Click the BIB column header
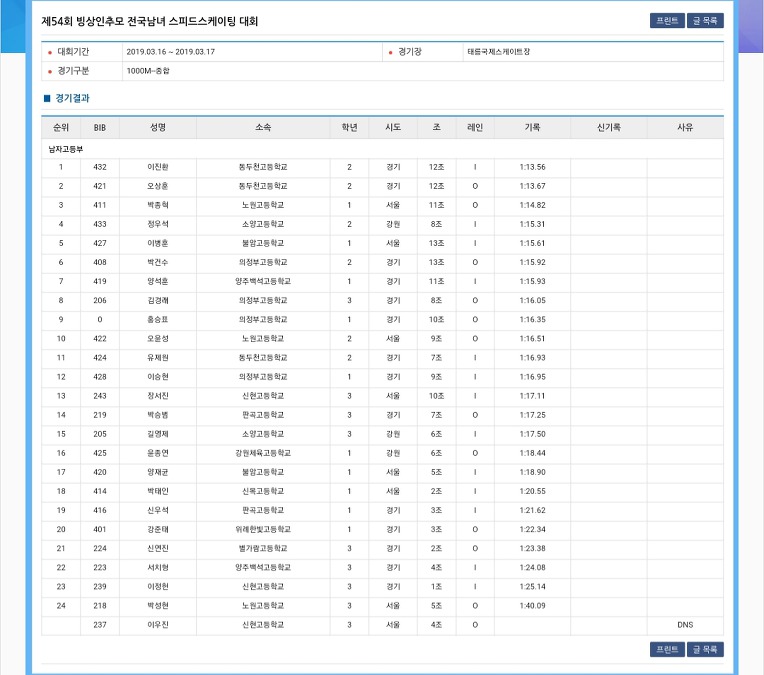The height and width of the screenshot is (675, 764). [x=100, y=128]
